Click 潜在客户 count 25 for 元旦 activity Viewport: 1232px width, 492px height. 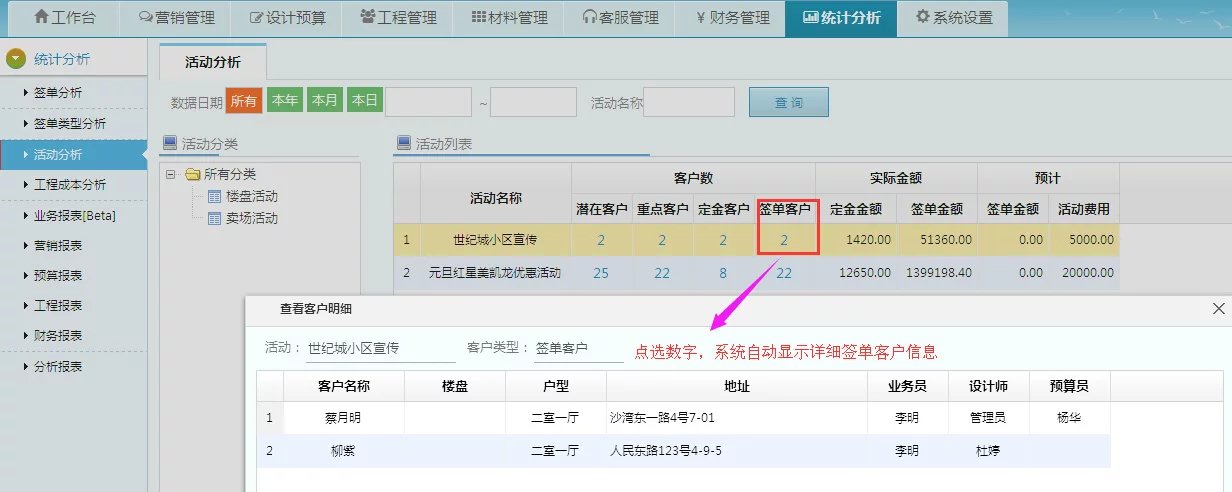(x=601, y=273)
